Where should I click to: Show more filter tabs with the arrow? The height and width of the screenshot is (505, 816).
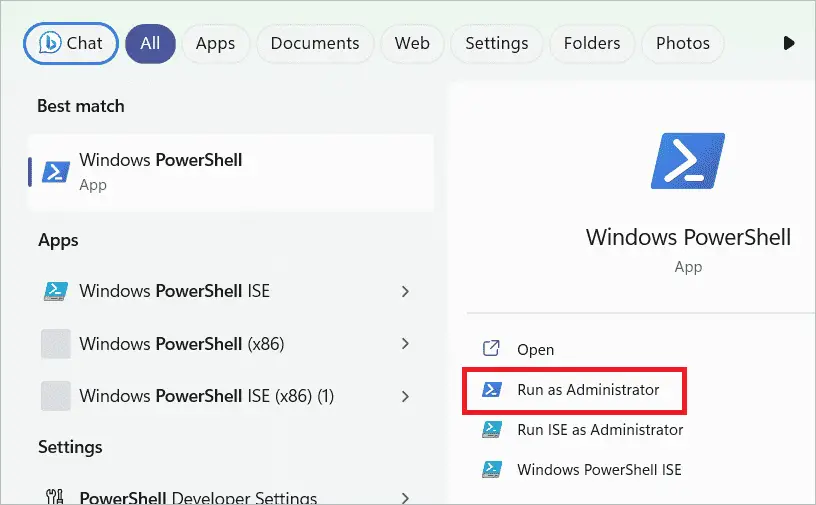click(789, 43)
